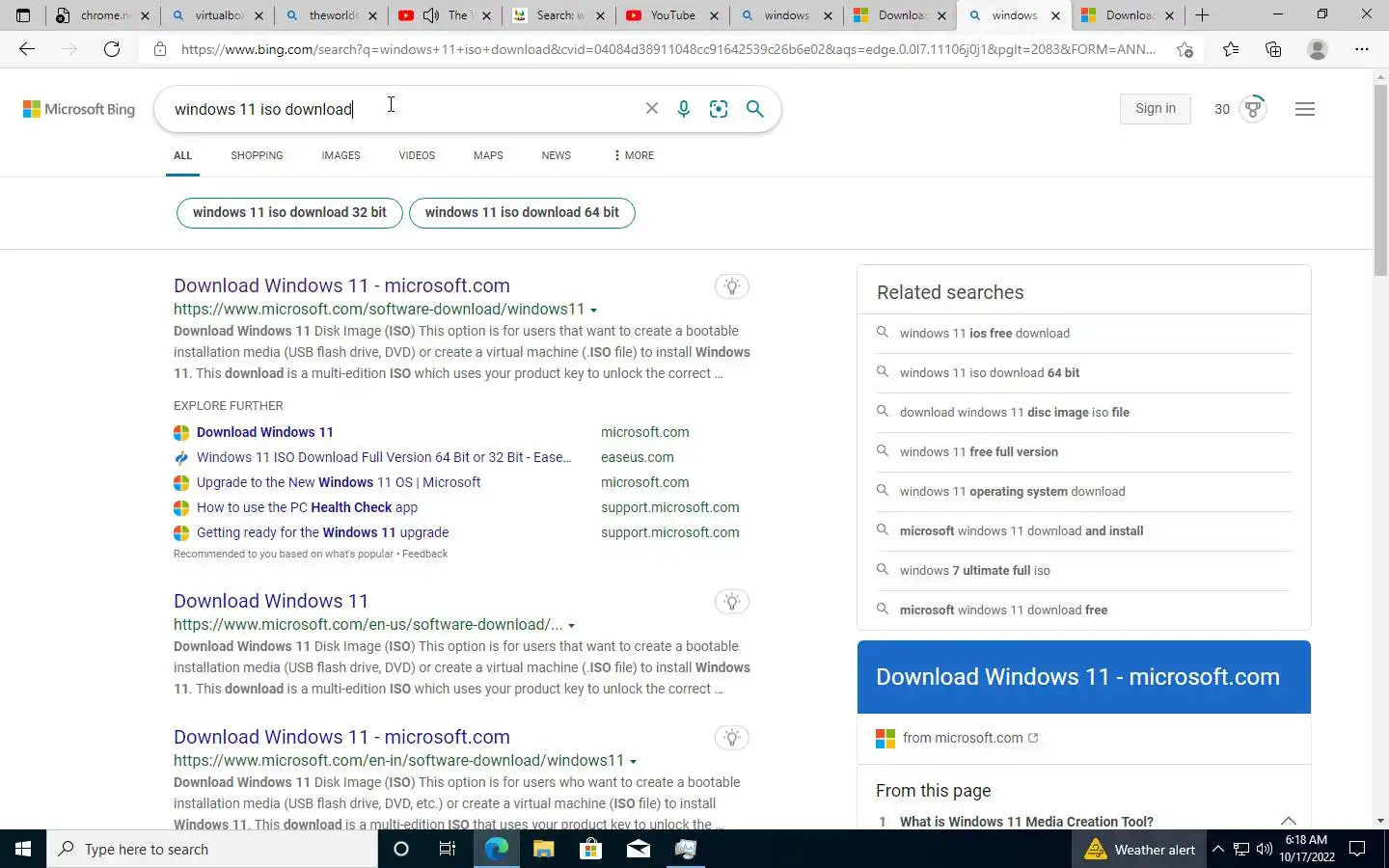Open the notification center icon
This screenshot has height=868, width=1389.
[1357, 849]
